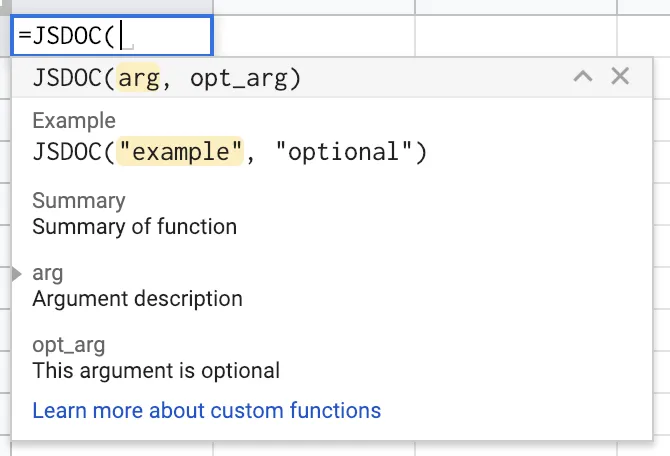
Task: Click the triangle marker beside arg
Action: click(x=16, y=273)
